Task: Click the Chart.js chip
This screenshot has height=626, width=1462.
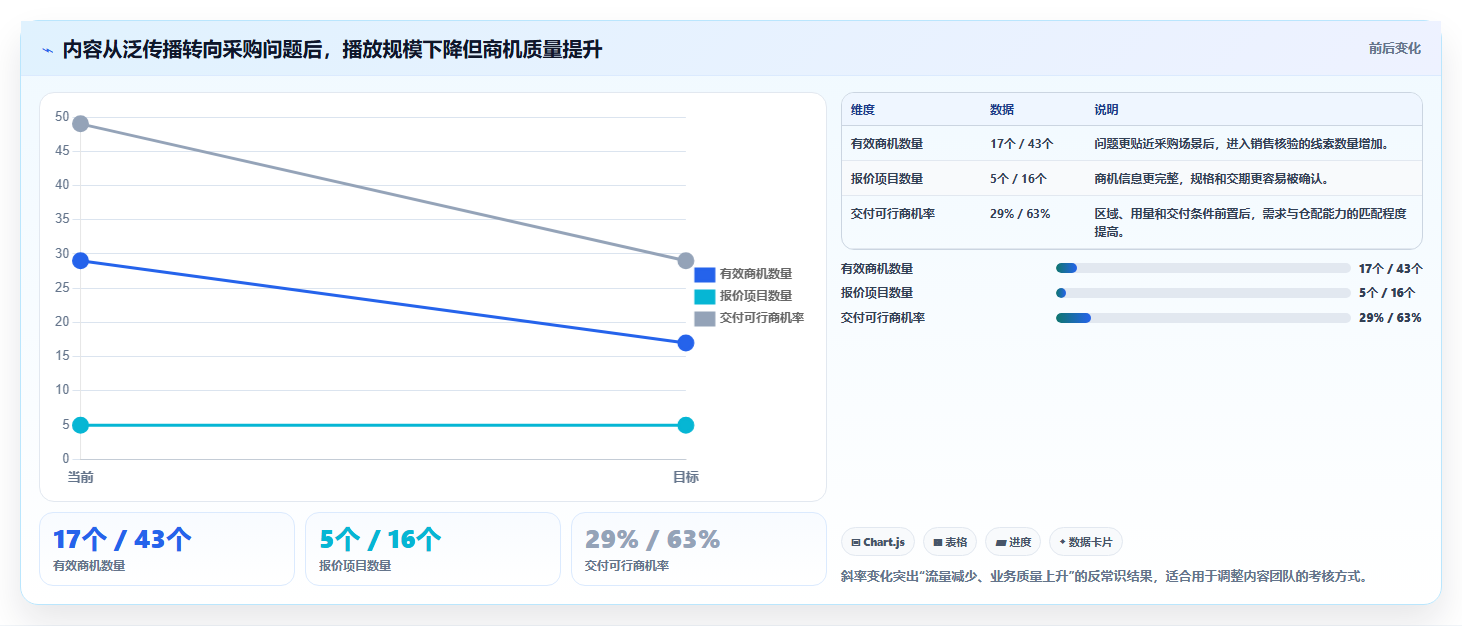Action: pyautogui.click(x=878, y=542)
